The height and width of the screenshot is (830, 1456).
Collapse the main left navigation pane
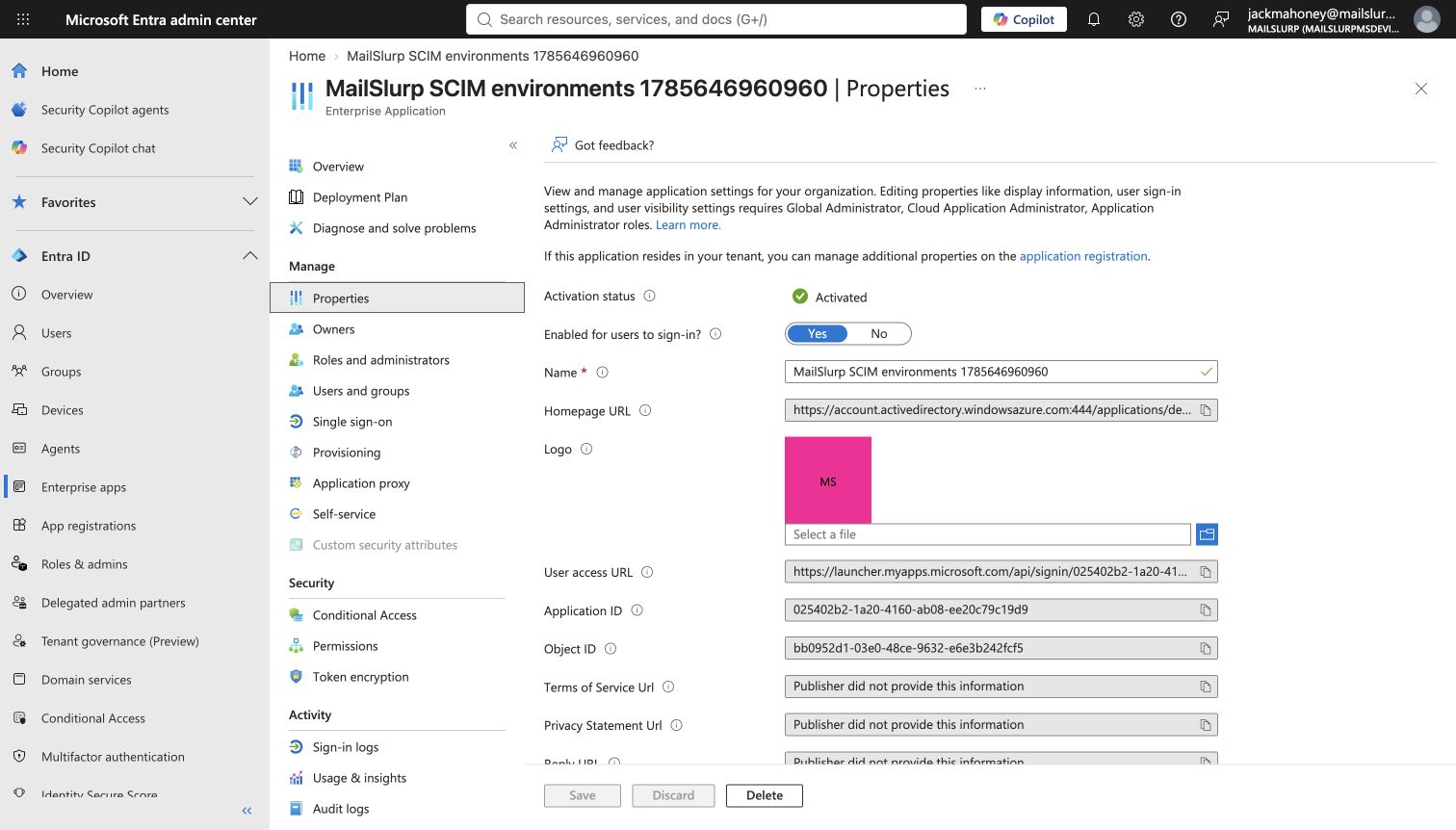coord(247,811)
